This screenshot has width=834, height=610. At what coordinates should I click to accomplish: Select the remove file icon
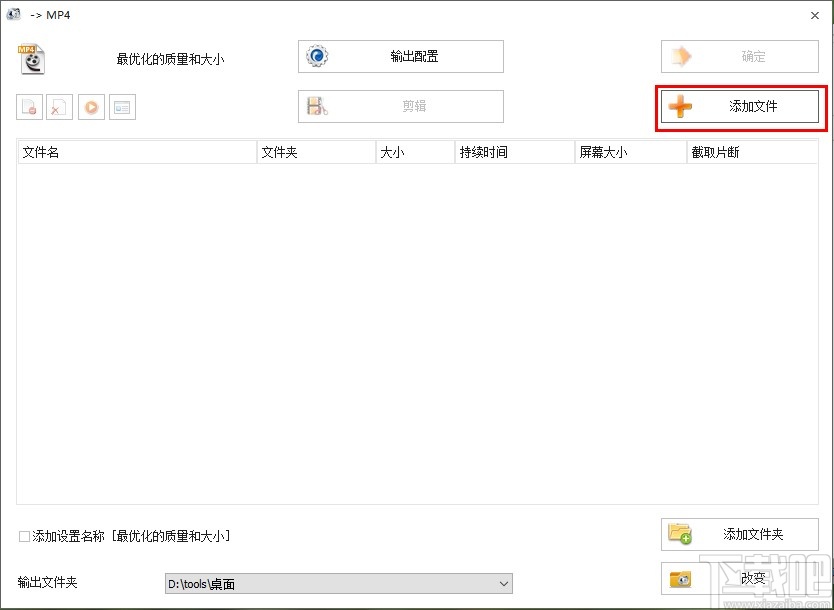29,106
